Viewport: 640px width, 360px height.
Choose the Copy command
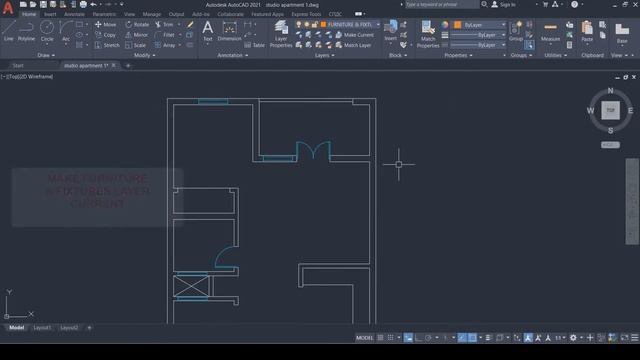(x=105, y=35)
